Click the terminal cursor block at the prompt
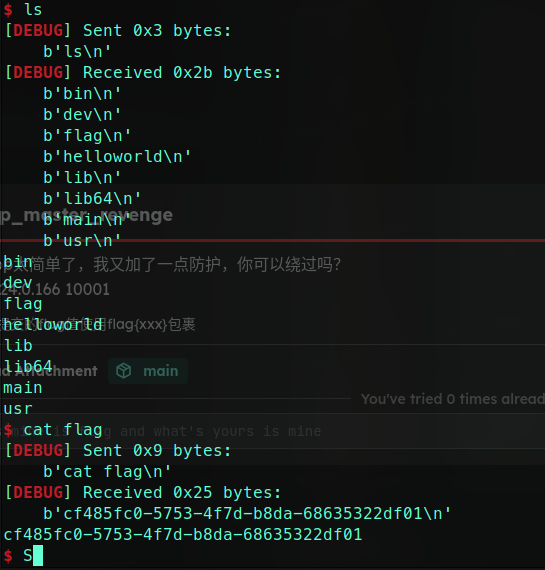 point(38,555)
